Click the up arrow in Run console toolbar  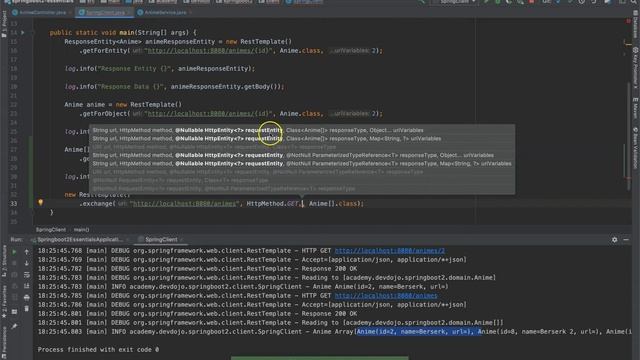(x=27, y=252)
